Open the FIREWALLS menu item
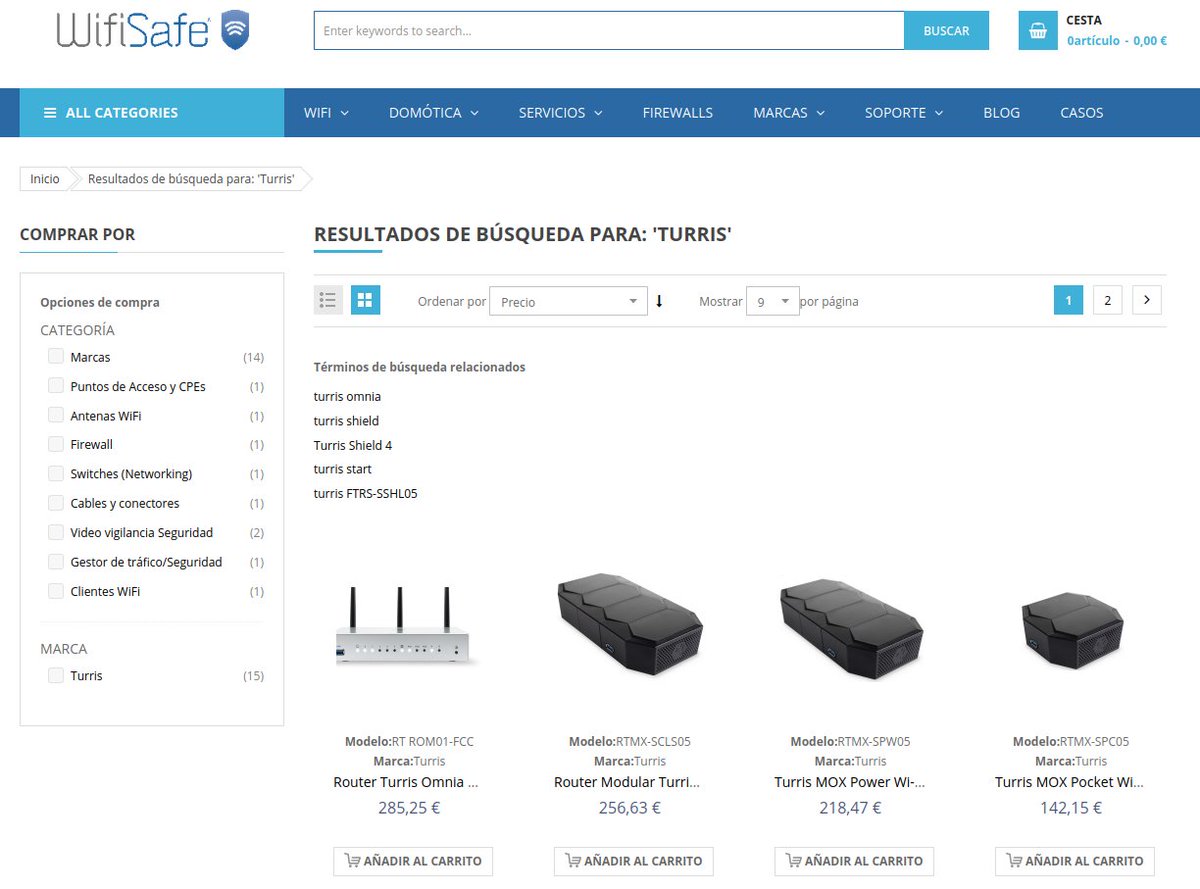This screenshot has height=889, width=1200. [678, 113]
